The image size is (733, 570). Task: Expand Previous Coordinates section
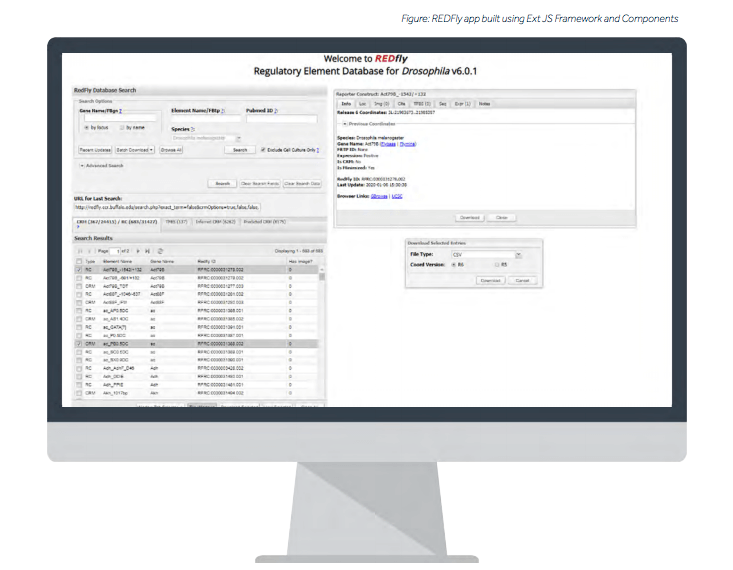point(345,124)
